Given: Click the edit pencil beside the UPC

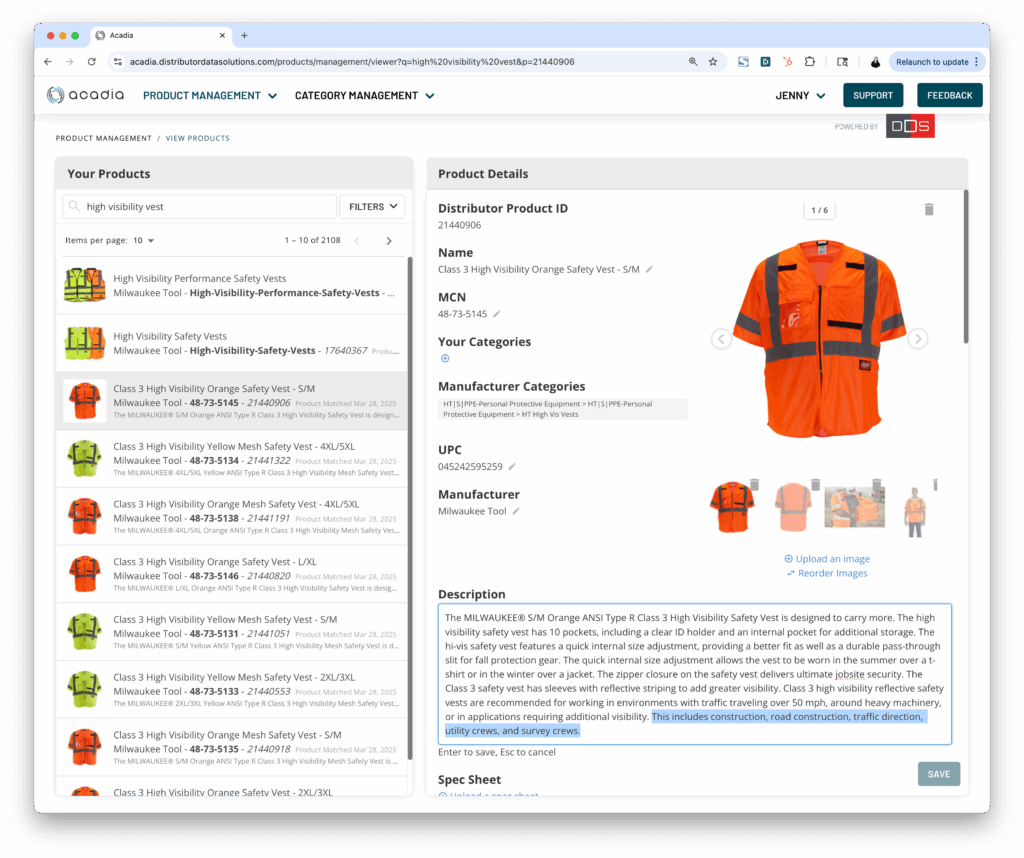Looking at the screenshot, I should click(x=512, y=466).
